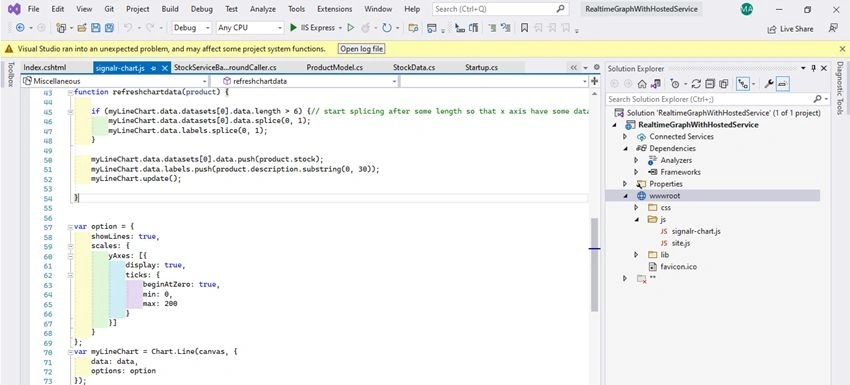850x385 pixels.
Task: Toggle Preview Selected Items button
Action: (x=783, y=84)
